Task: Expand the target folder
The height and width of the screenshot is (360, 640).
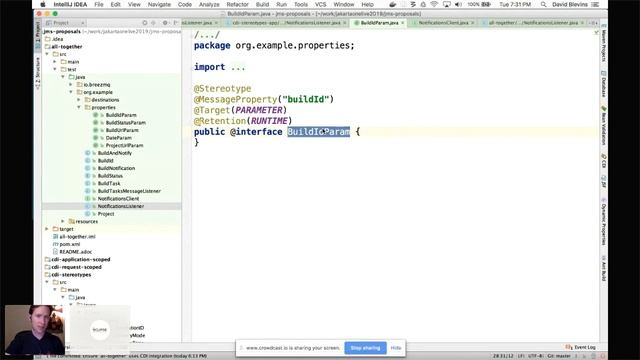Action: click(47, 229)
